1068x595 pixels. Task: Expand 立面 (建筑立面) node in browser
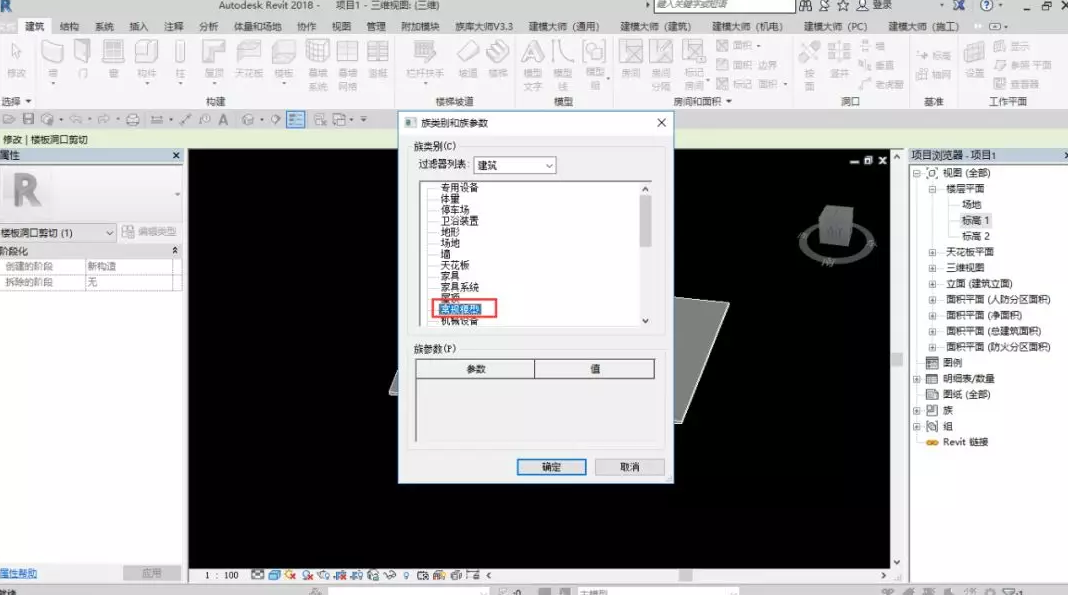[x=932, y=284]
